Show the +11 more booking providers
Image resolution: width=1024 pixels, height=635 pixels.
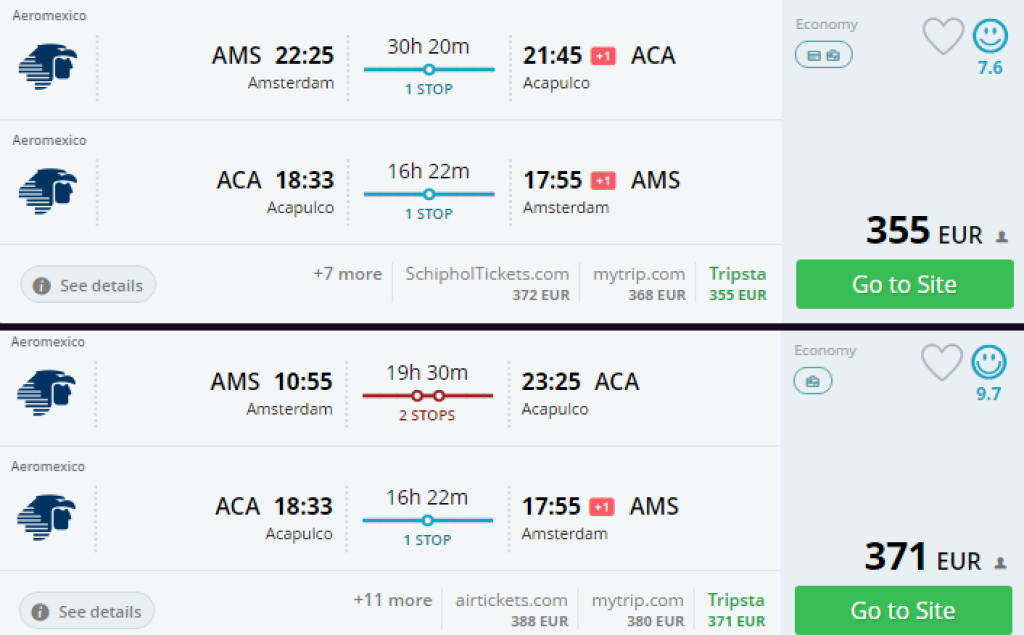[x=392, y=600]
